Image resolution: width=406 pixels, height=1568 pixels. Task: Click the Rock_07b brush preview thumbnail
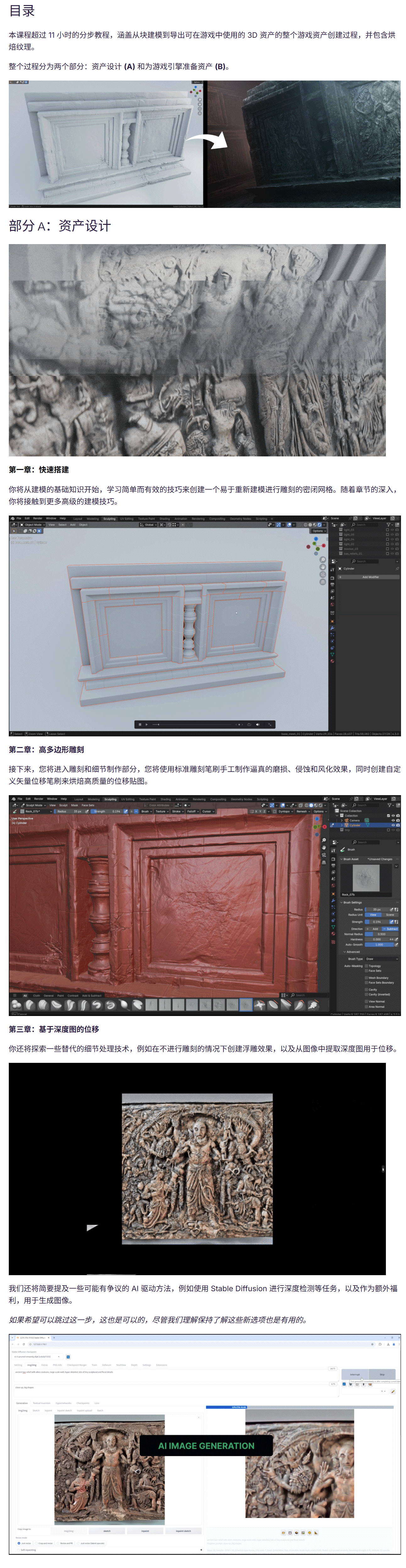click(366, 878)
